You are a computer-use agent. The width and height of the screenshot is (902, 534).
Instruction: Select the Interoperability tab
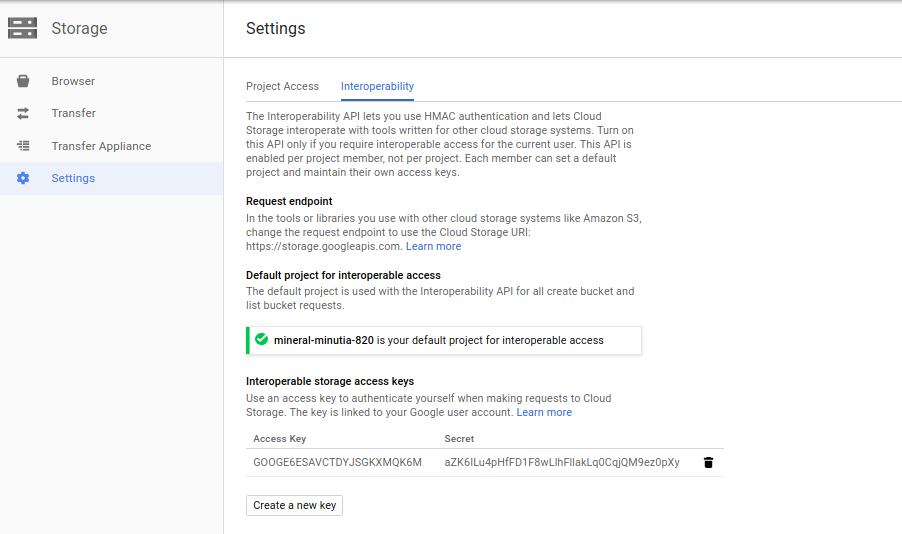[377, 87]
